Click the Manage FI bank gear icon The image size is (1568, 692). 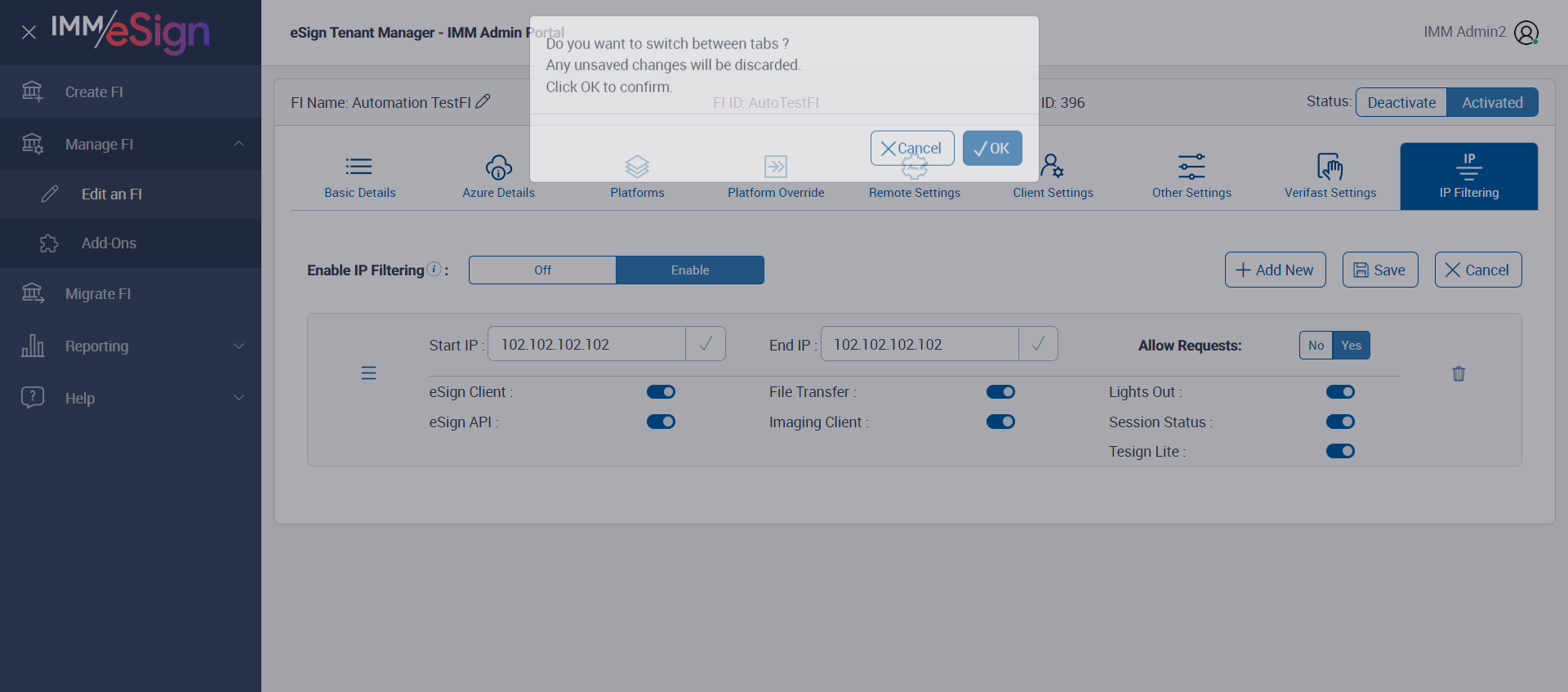tap(33, 144)
